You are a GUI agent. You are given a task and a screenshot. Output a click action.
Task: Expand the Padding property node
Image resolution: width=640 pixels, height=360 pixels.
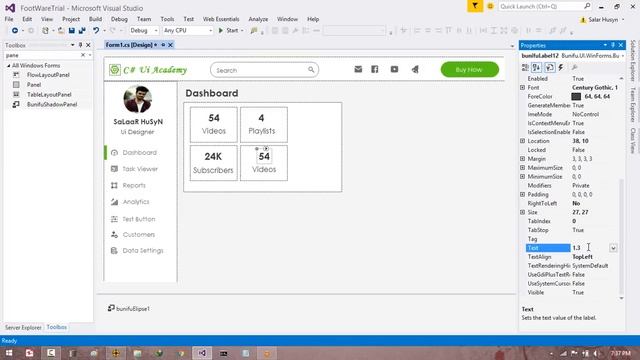click(522, 194)
